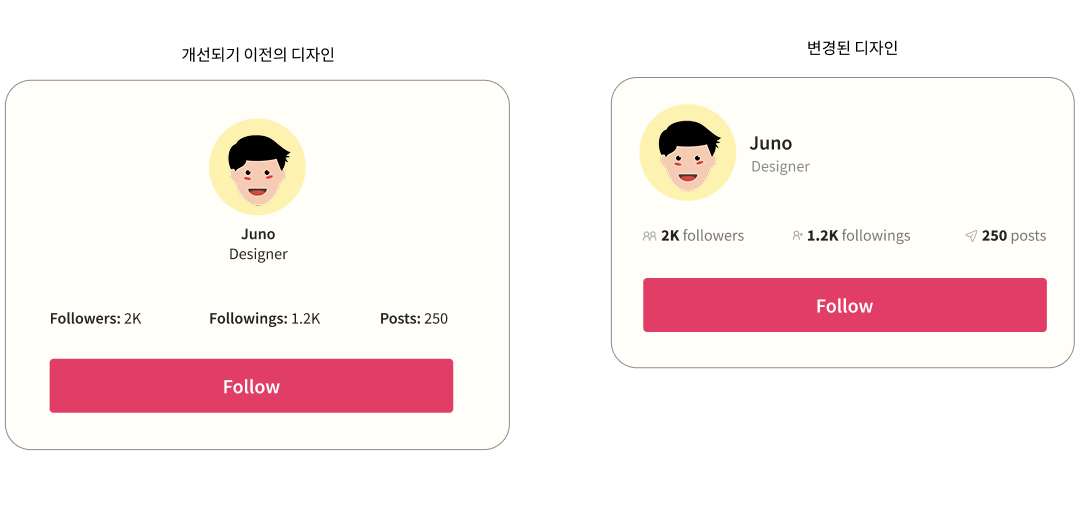The height and width of the screenshot is (513, 1081).
Task: Click the centered avatar in the old design card
Action: [x=257, y=167]
